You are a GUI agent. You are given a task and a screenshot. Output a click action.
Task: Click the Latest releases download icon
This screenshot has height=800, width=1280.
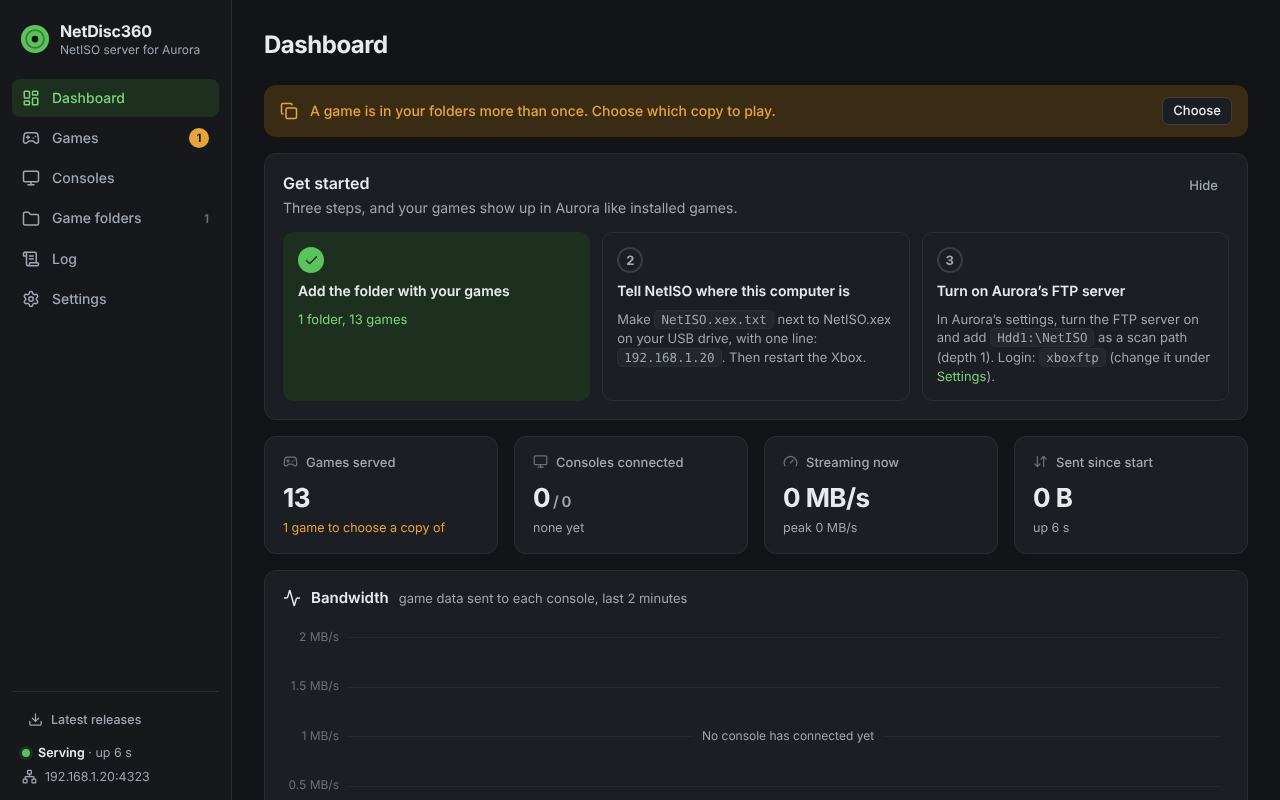[x=35, y=720]
